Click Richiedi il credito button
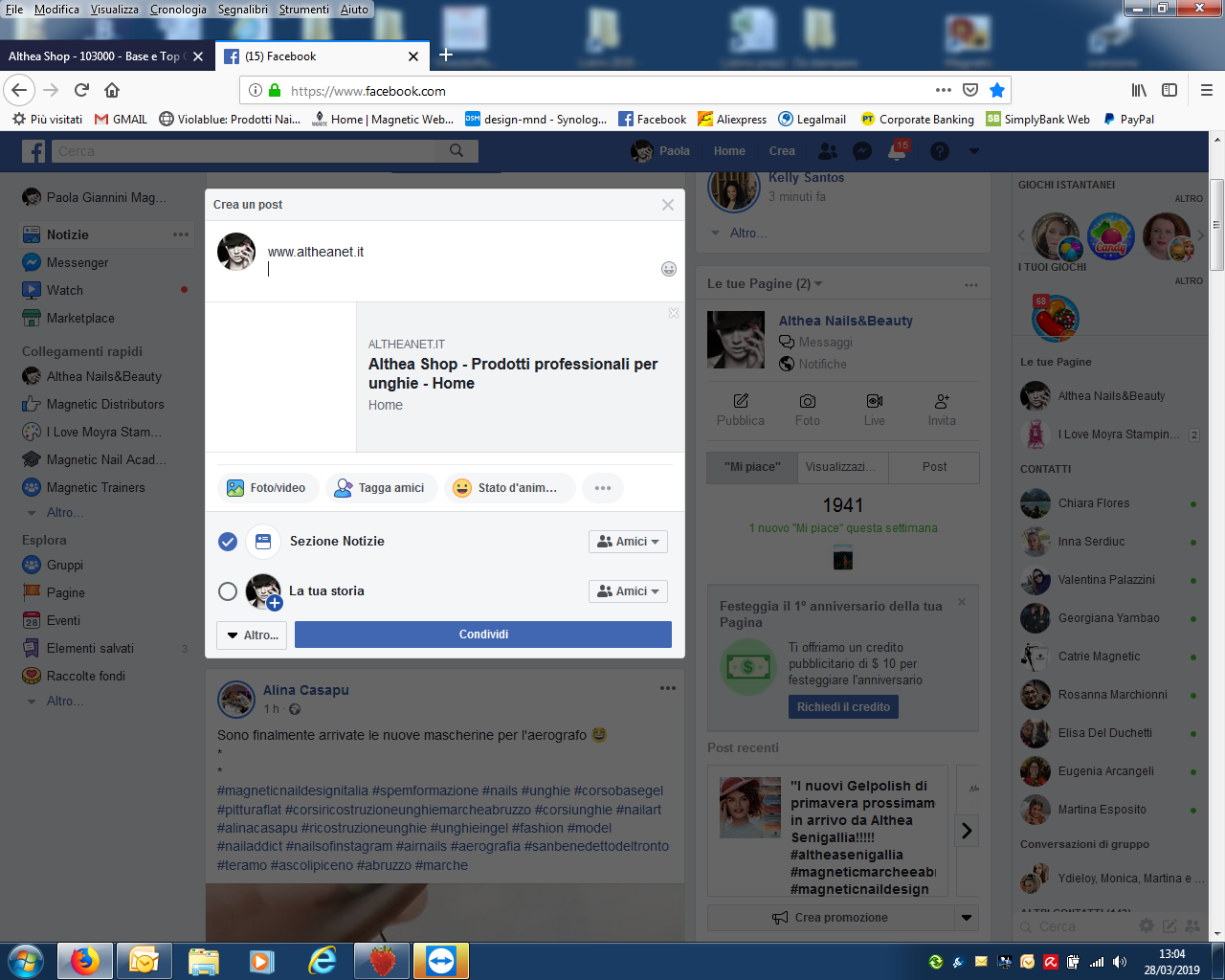The height and width of the screenshot is (980, 1225). pyautogui.click(x=844, y=707)
